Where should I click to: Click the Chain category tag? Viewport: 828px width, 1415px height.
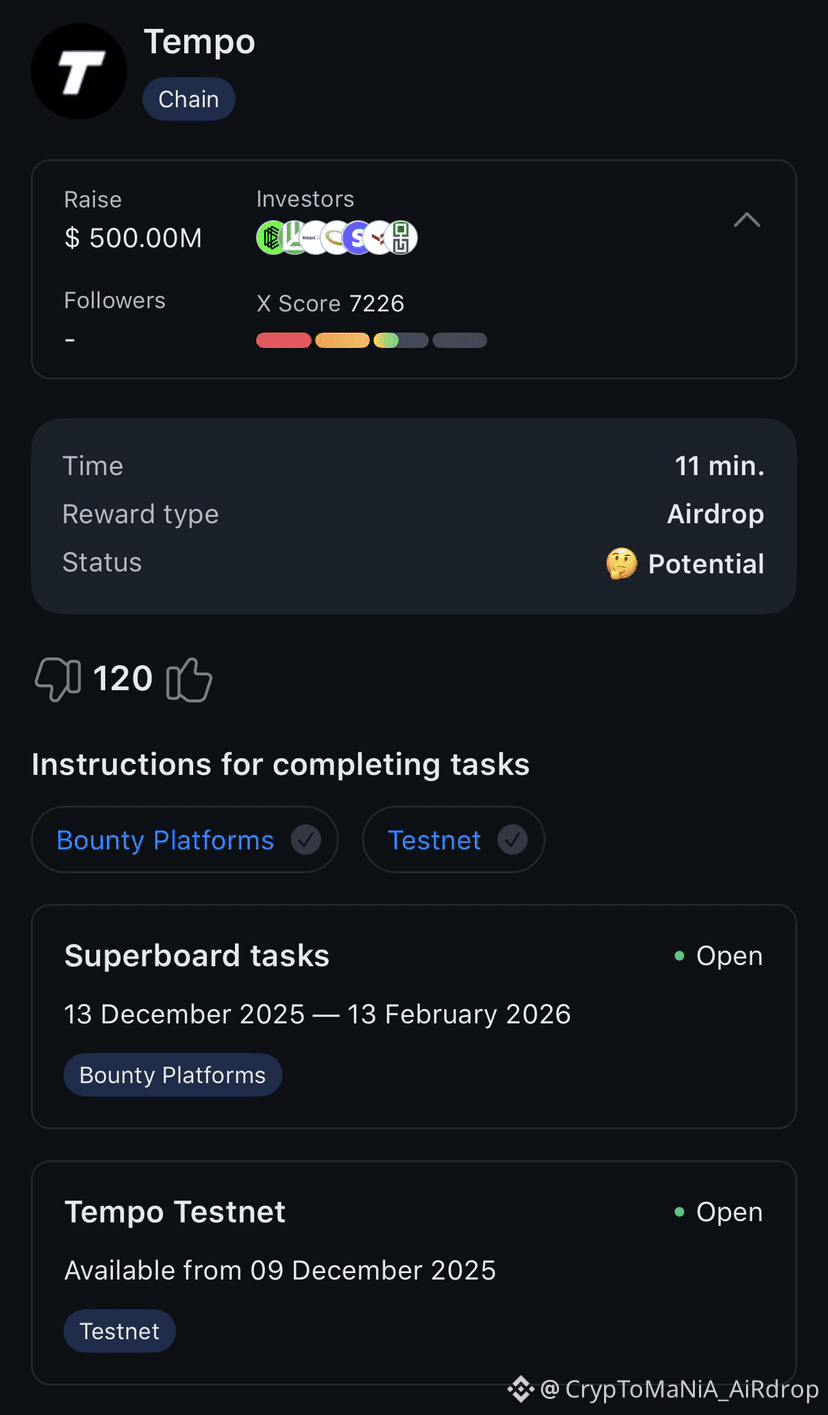[x=189, y=99]
